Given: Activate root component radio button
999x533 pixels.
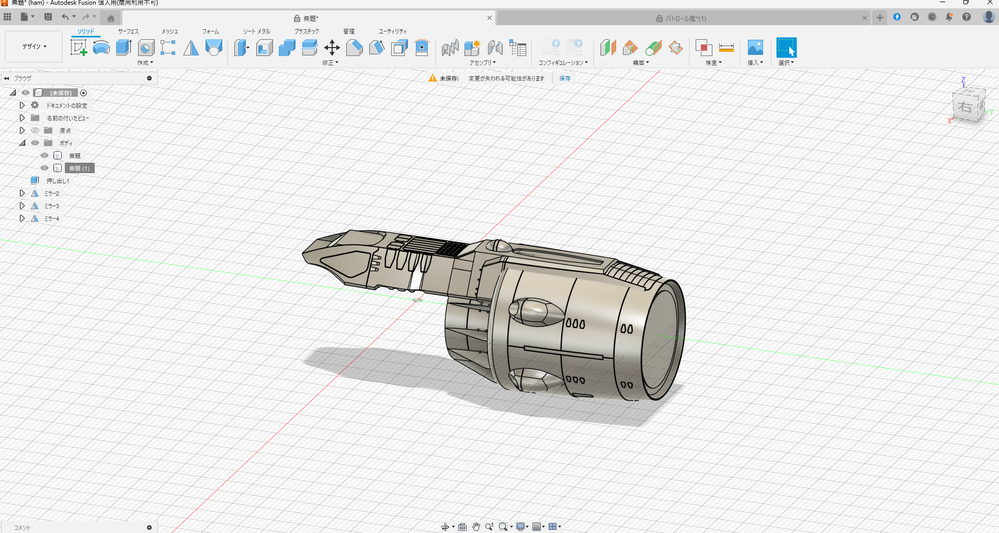Looking at the screenshot, I should (x=83, y=93).
